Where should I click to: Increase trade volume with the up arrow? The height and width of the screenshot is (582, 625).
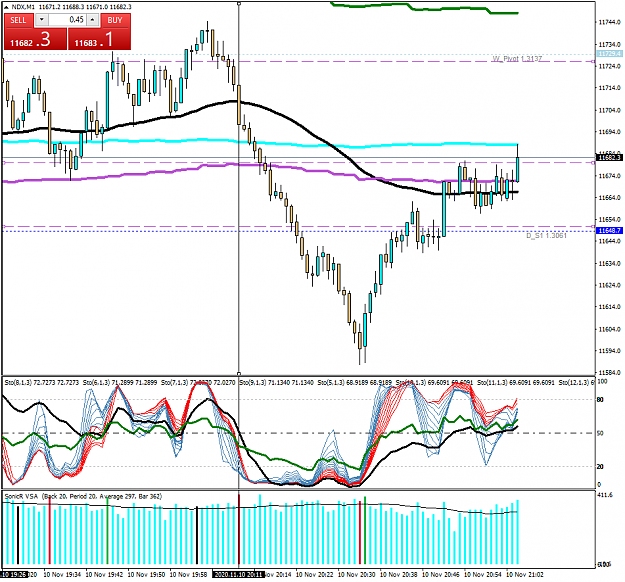pos(93,20)
